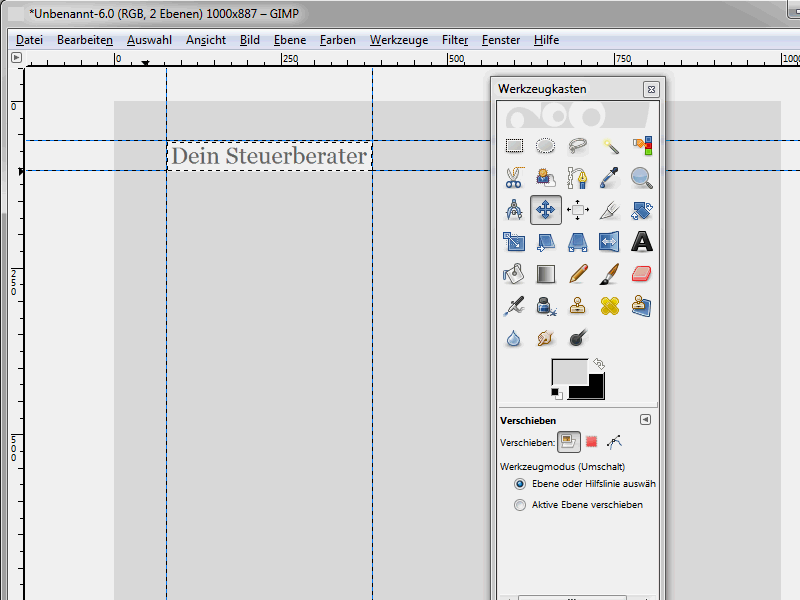
Task: Set Verschieben mode to layer
Action: point(569,442)
